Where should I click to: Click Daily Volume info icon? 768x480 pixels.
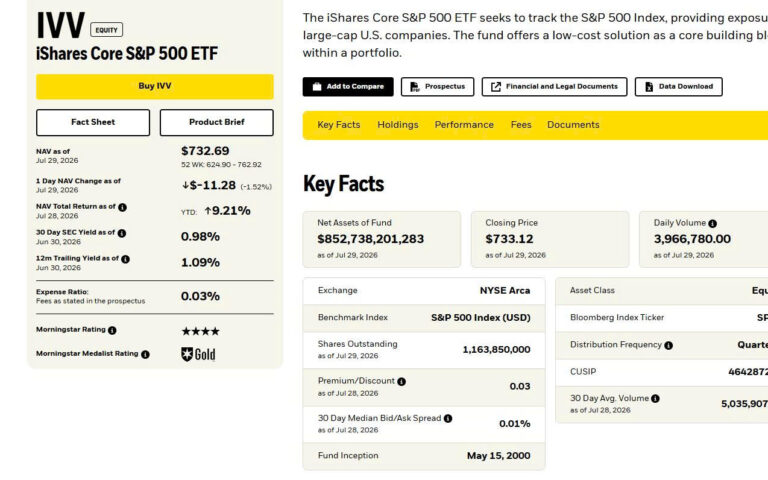[713, 223]
